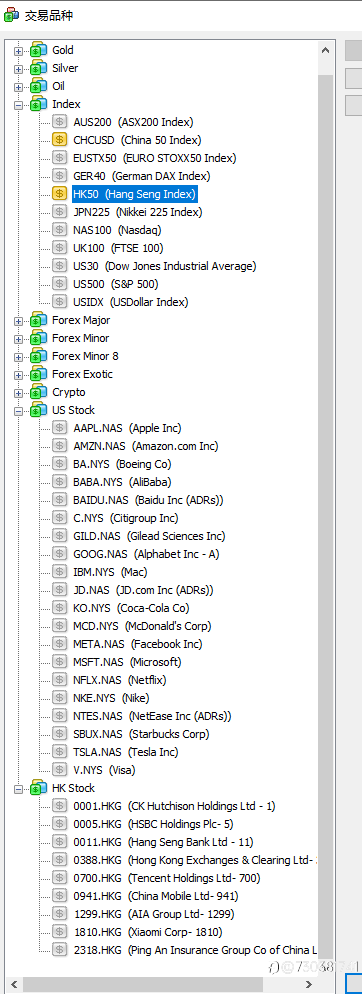The width and height of the screenshot is (362, 994).
Task: Click the grey EUSTX50 symbol icon
Action: [x=60, y=158]
